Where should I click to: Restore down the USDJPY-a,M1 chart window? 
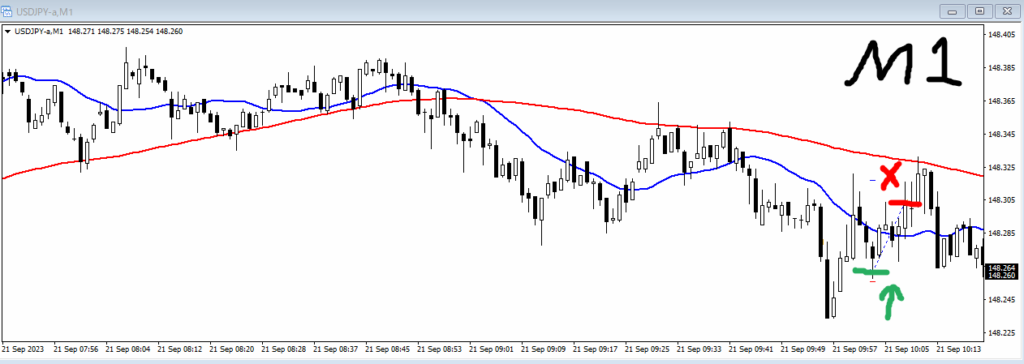(x=980, y=11)
